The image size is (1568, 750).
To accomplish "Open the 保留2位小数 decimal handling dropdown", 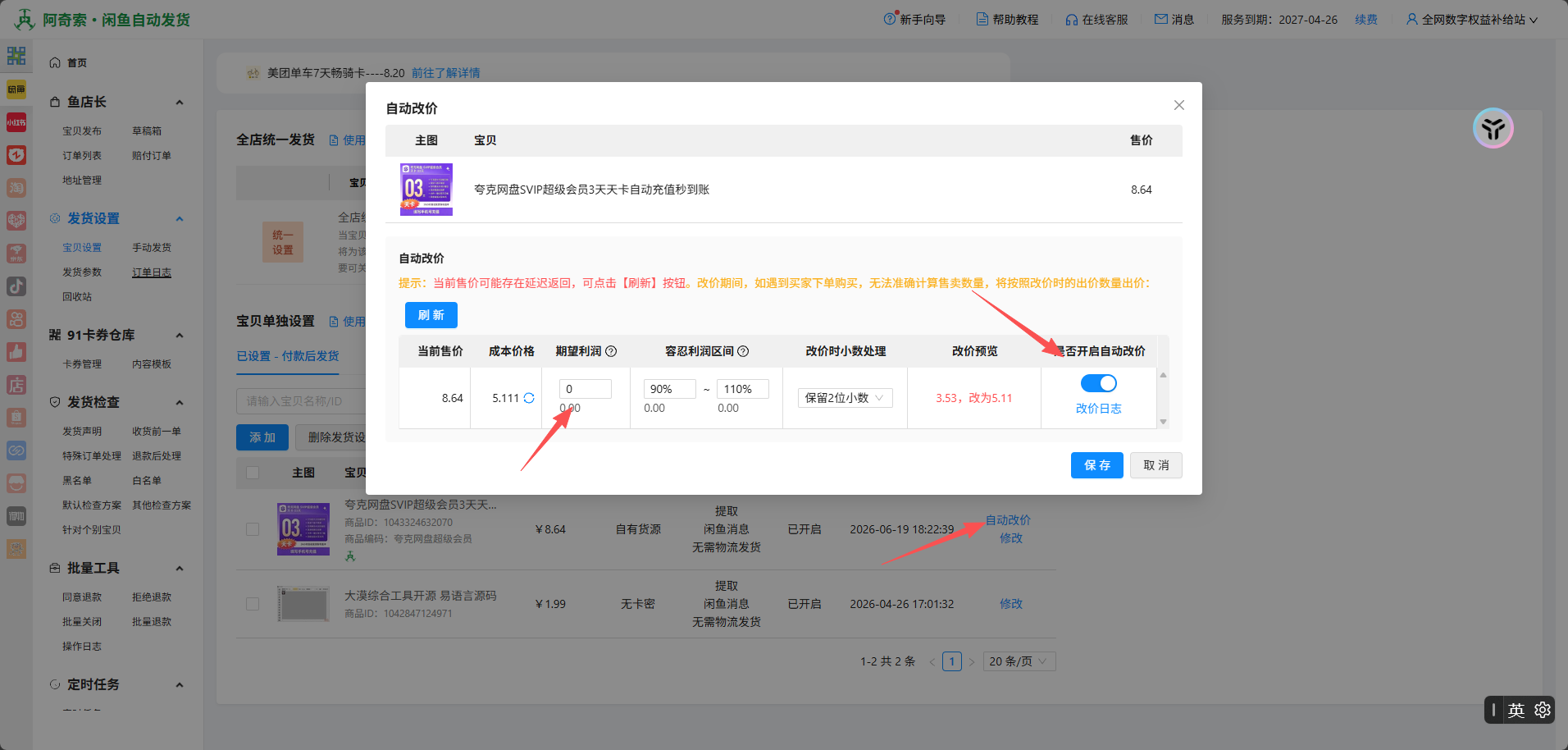I will [846, 398].
